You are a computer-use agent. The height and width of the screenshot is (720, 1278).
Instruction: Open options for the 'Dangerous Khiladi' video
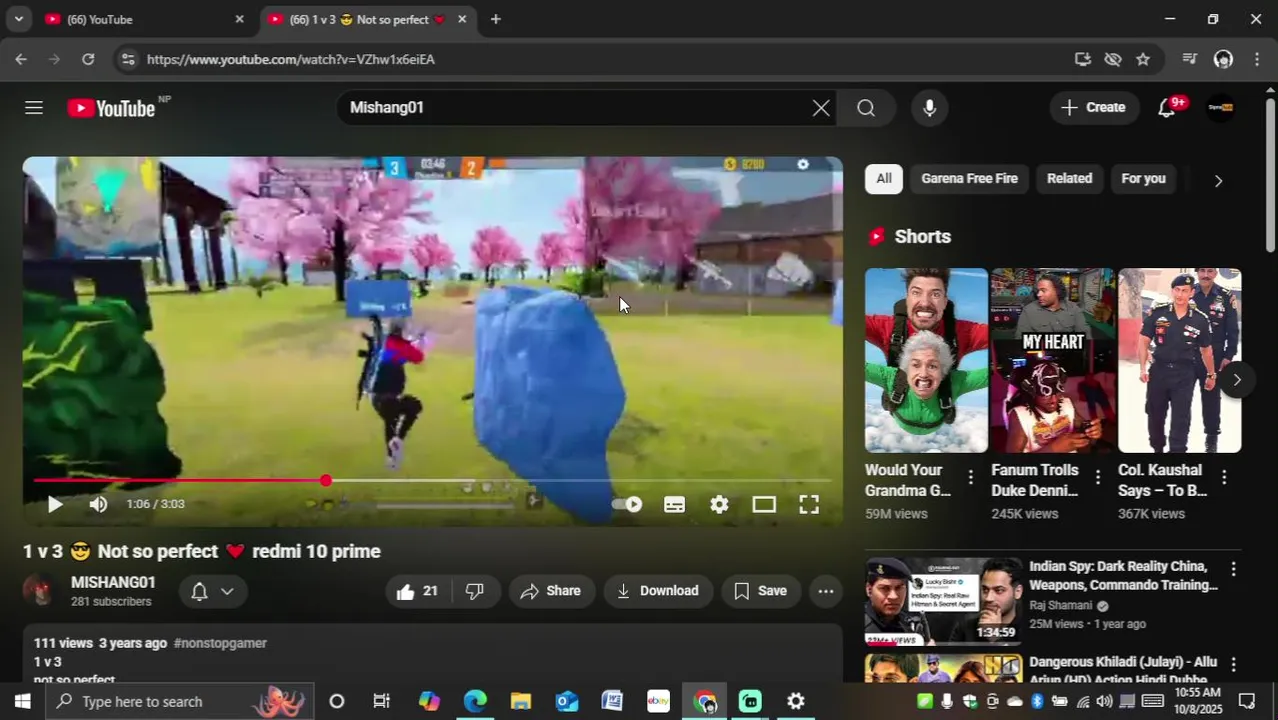(1233, 665)
